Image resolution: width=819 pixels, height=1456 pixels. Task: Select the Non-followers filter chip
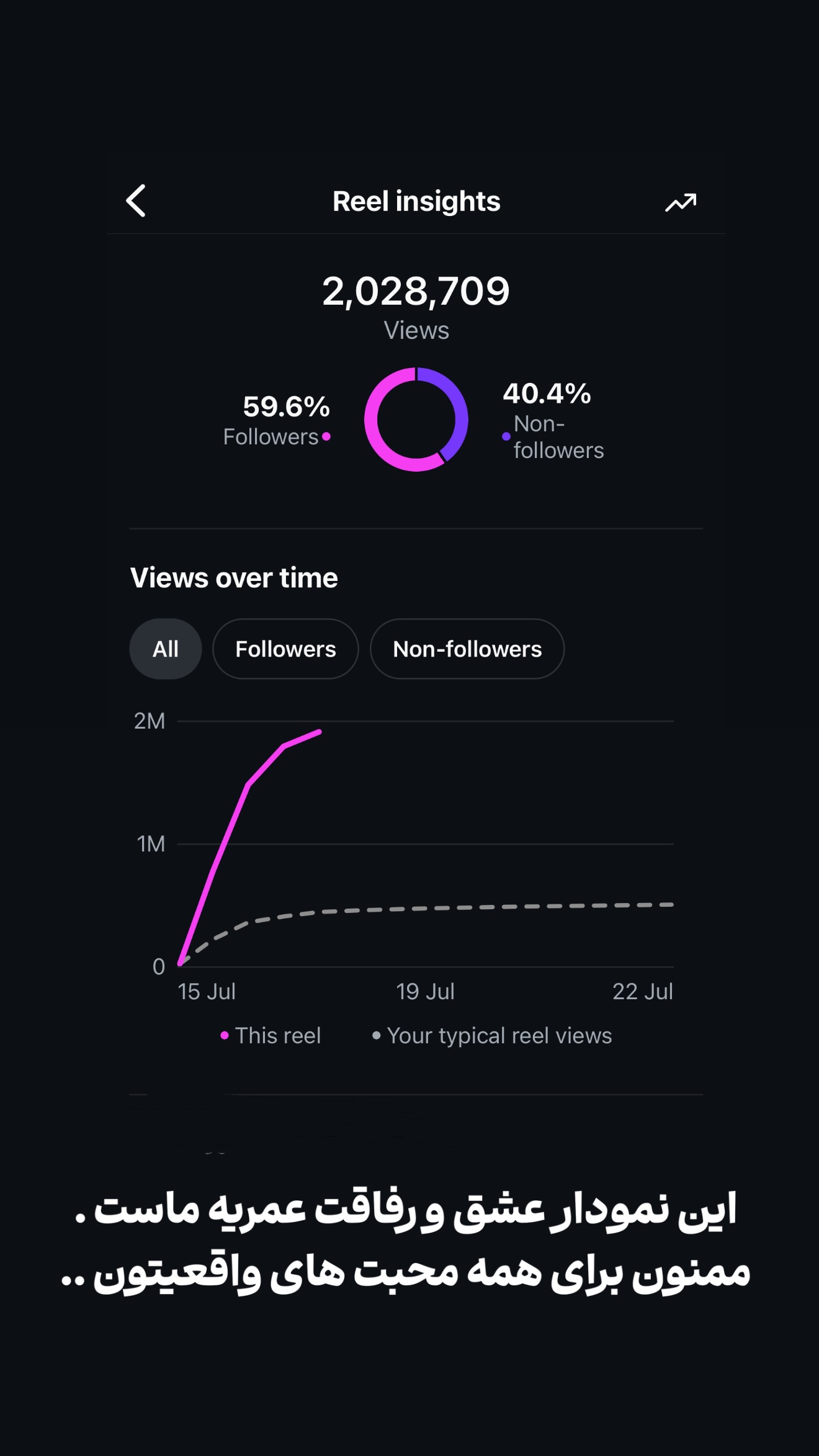point(467,649)
